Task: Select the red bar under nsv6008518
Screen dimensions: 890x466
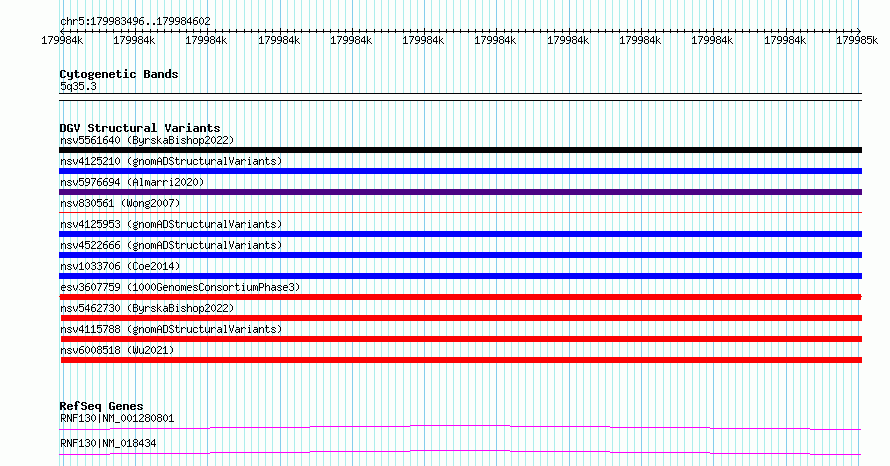Action: click(461, 360)
